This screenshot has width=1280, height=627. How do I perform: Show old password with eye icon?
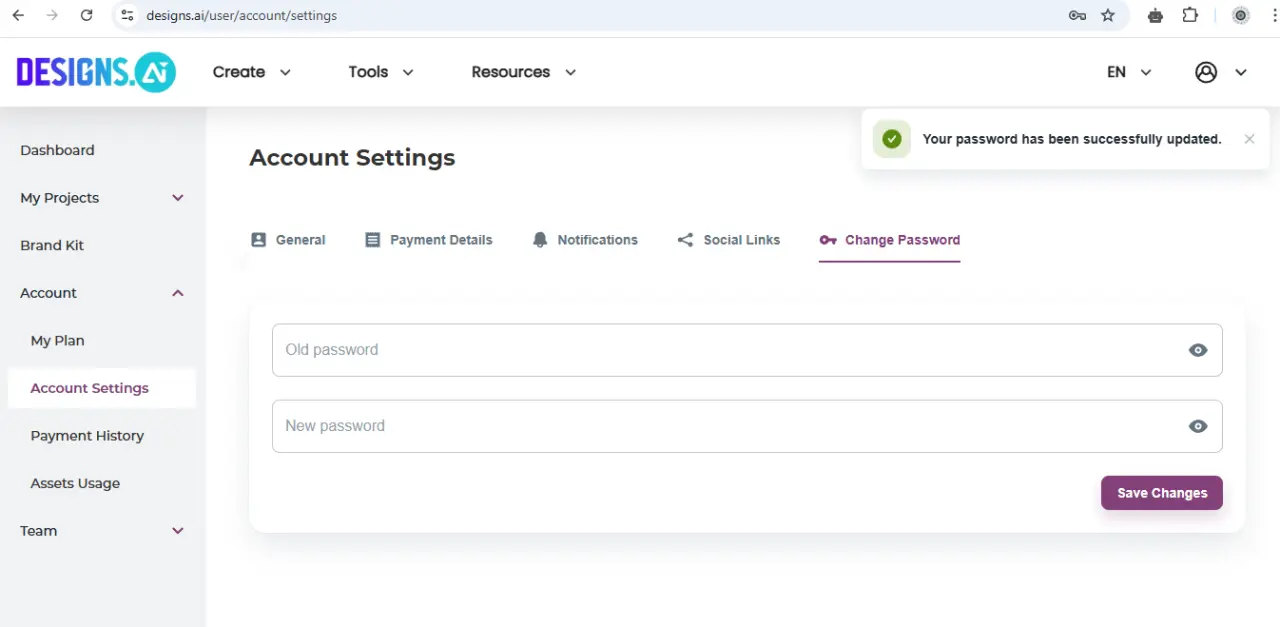click(1198, 350)
